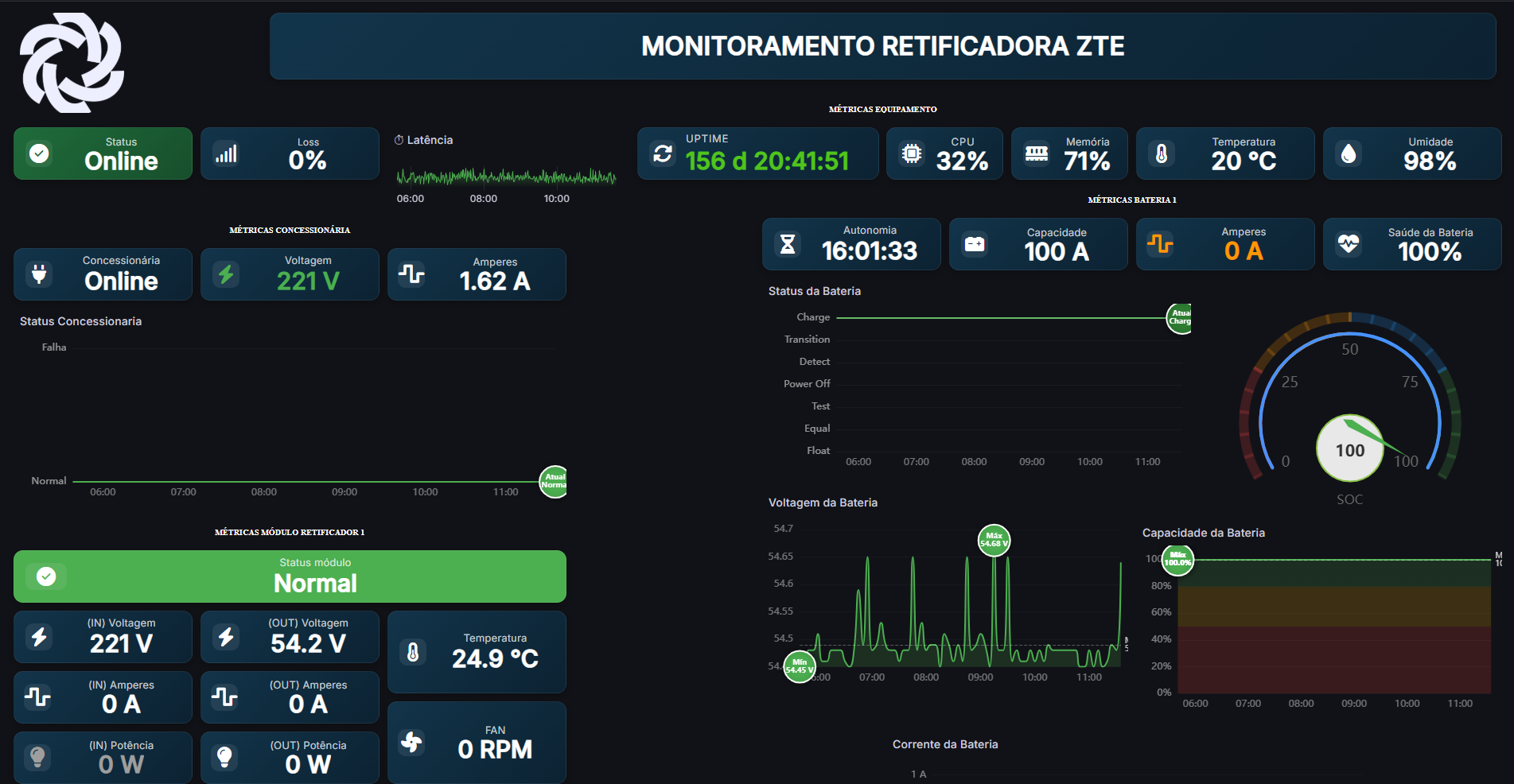Click the SOC gauge center value 100
The height and width of the screenshot is (784, 1514).
[x=1350, y=450]
